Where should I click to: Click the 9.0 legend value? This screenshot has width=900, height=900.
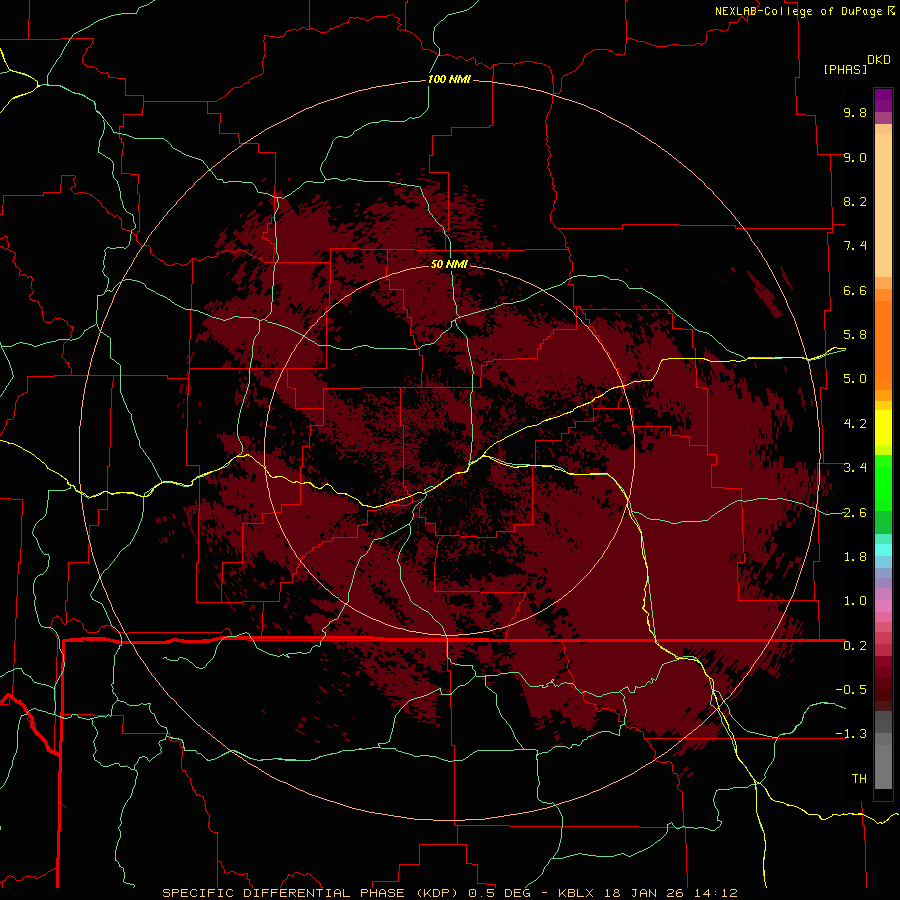pos(855,157)
